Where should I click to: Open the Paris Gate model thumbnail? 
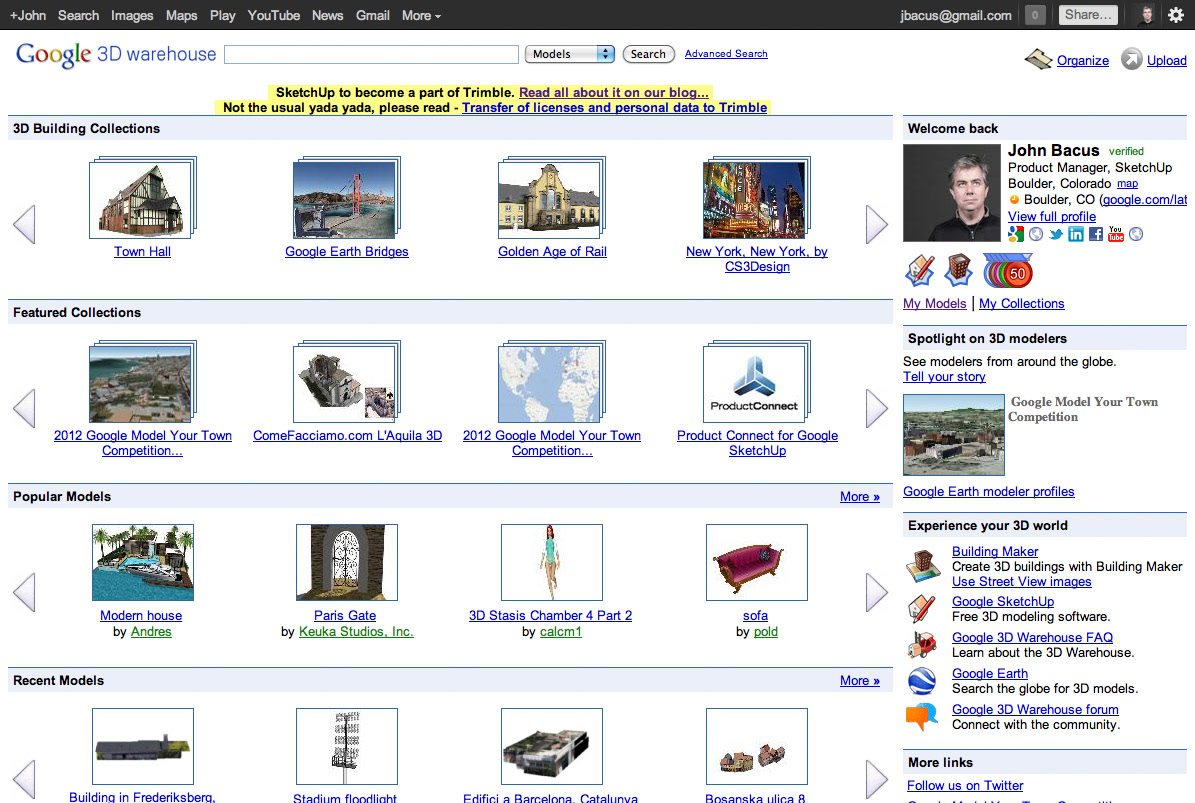click(x=347, y=562)
